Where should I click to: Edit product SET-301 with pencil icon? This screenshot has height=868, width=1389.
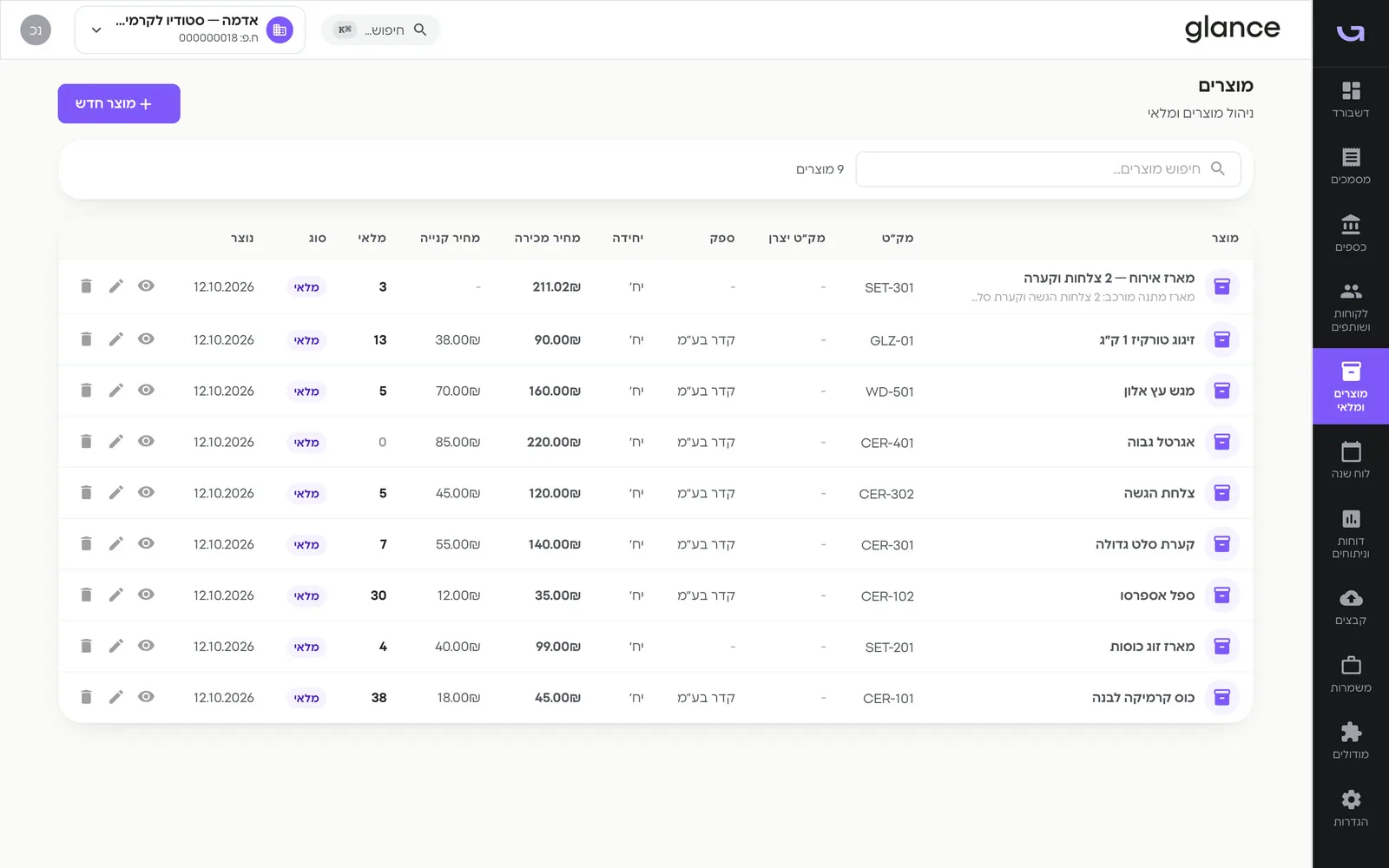click(115, 286)
